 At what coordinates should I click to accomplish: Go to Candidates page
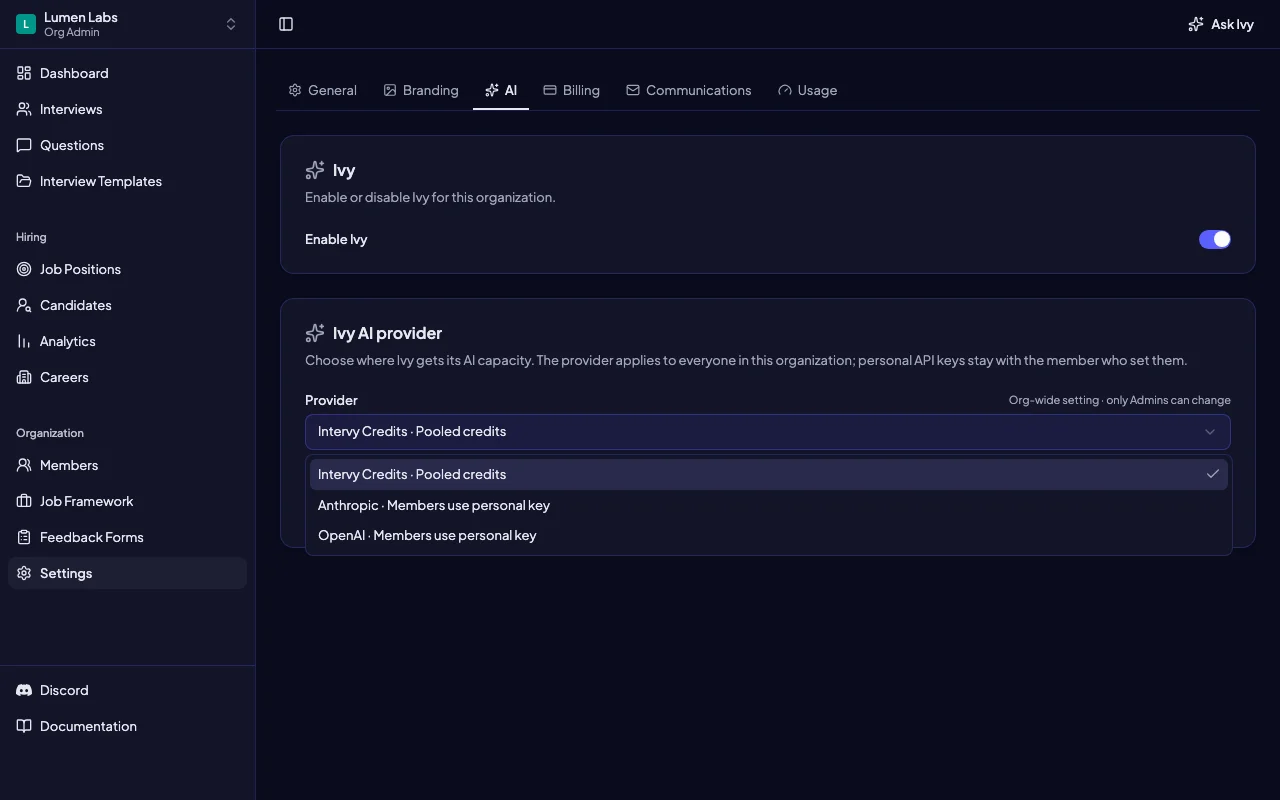[x=127, y=305]
